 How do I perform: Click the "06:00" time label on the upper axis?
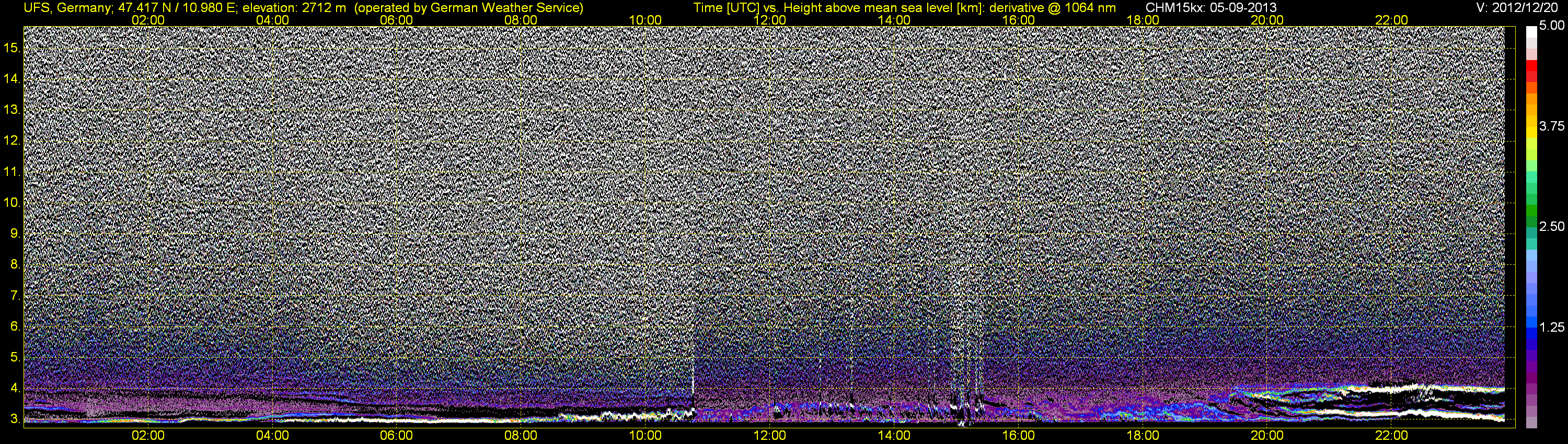[x=396, y=20]
